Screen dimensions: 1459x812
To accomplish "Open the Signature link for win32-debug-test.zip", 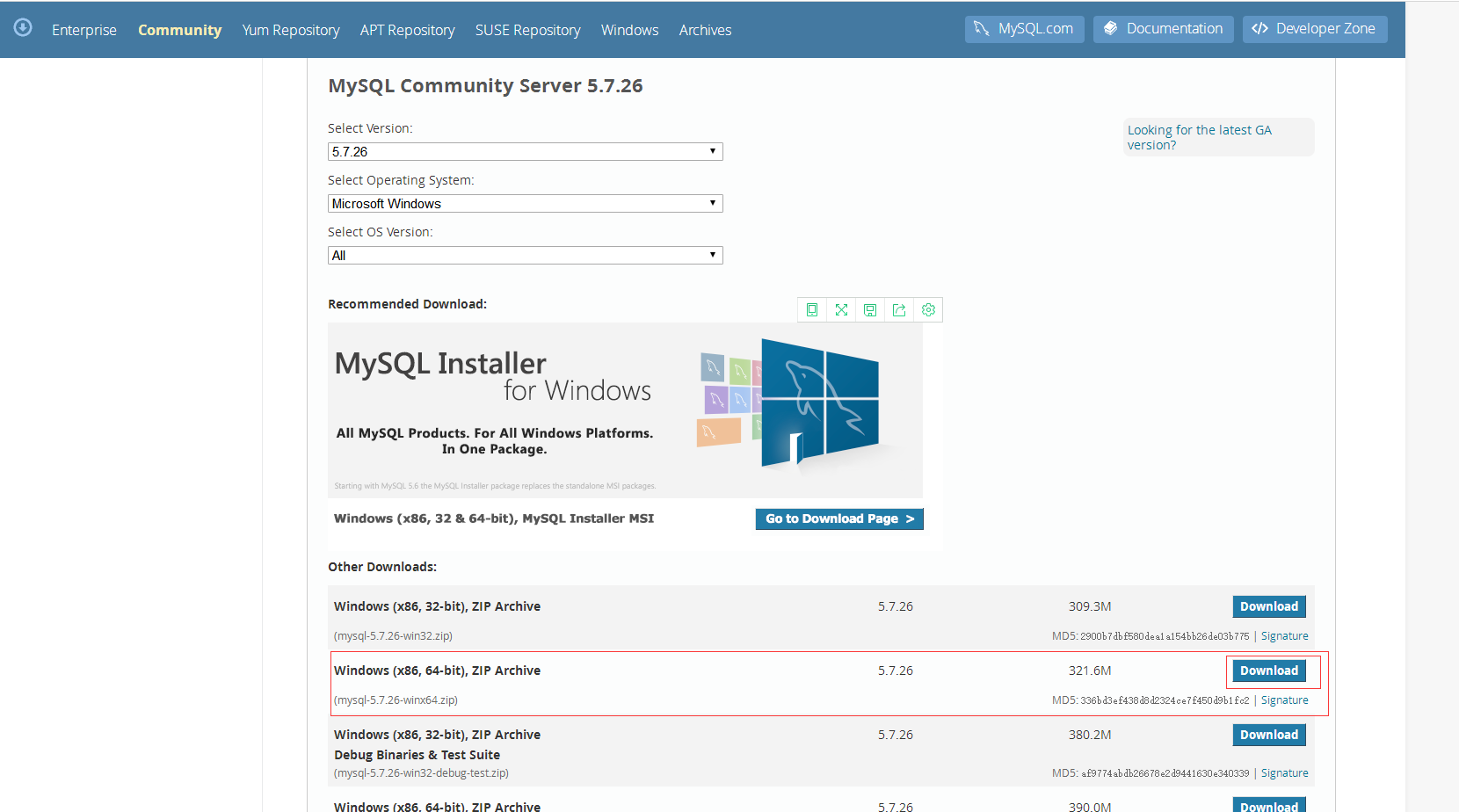I will 1284,773.
